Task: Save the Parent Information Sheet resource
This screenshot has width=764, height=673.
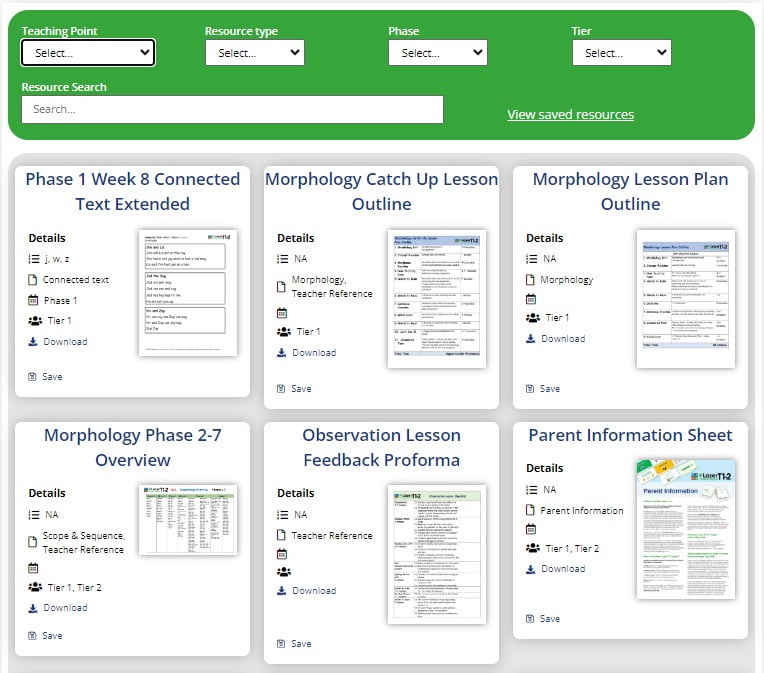Action: (x=531, y=619)
